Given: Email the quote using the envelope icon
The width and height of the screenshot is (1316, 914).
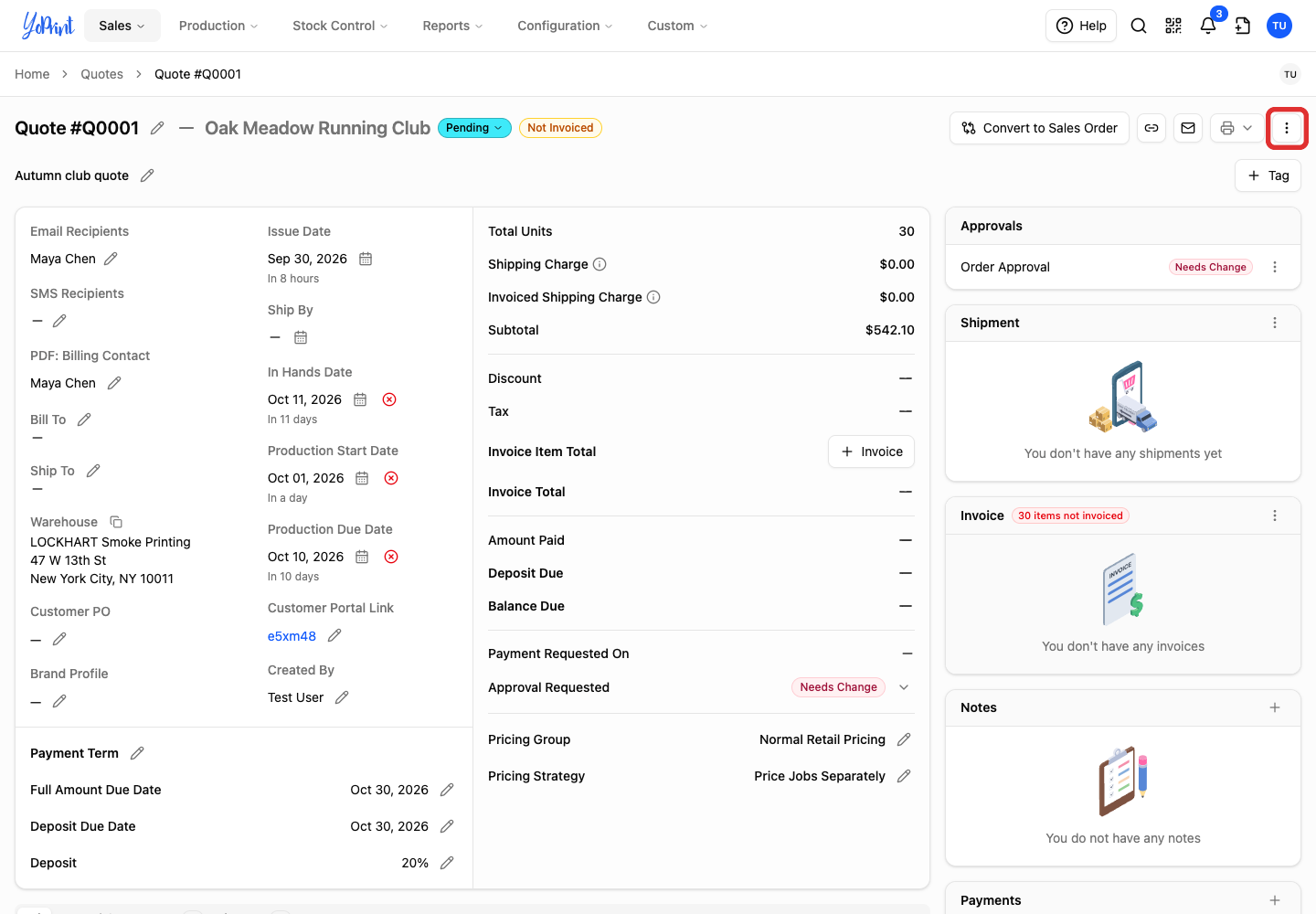Looking at the screenshot, I should 1188,128.
